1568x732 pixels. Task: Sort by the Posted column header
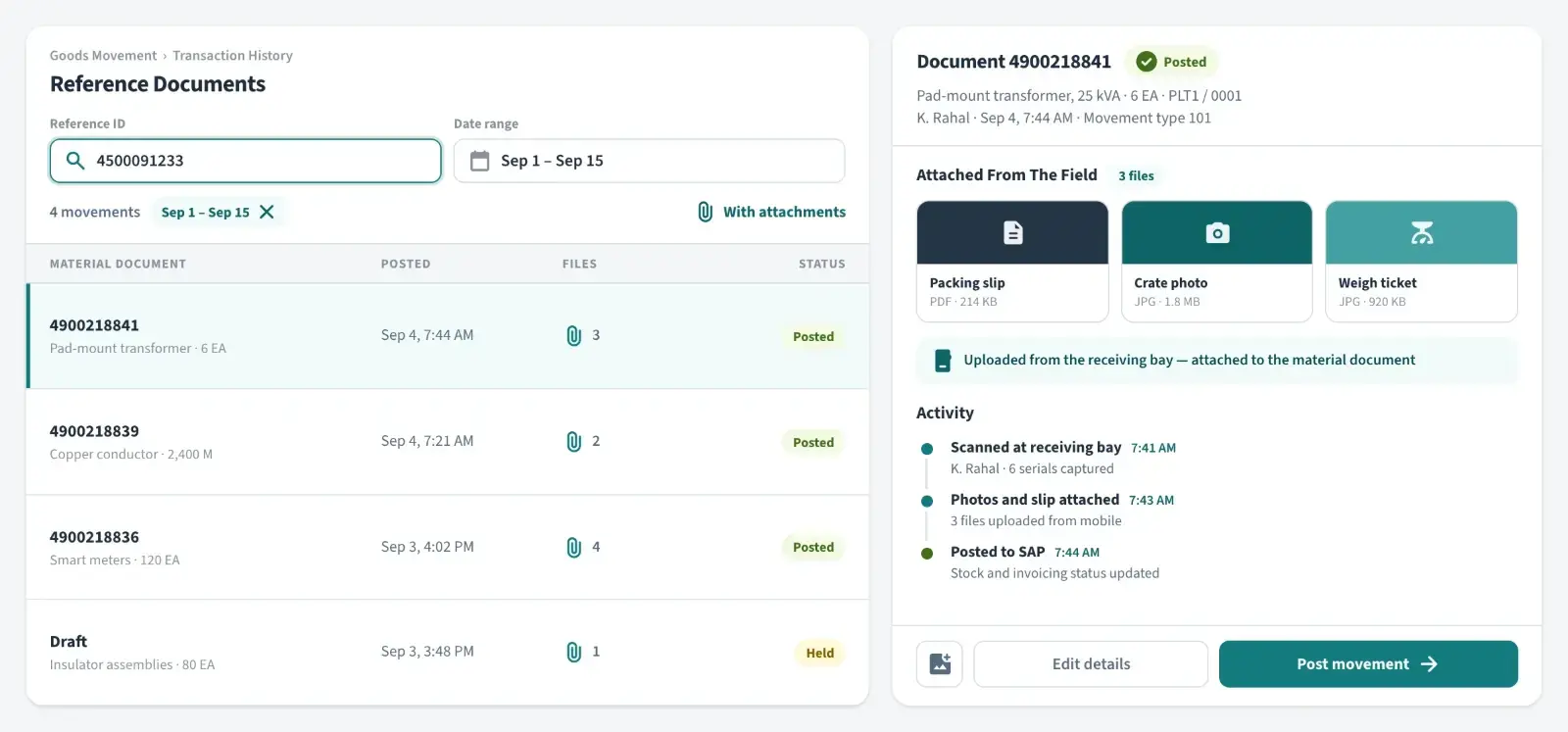click(406, 265)
